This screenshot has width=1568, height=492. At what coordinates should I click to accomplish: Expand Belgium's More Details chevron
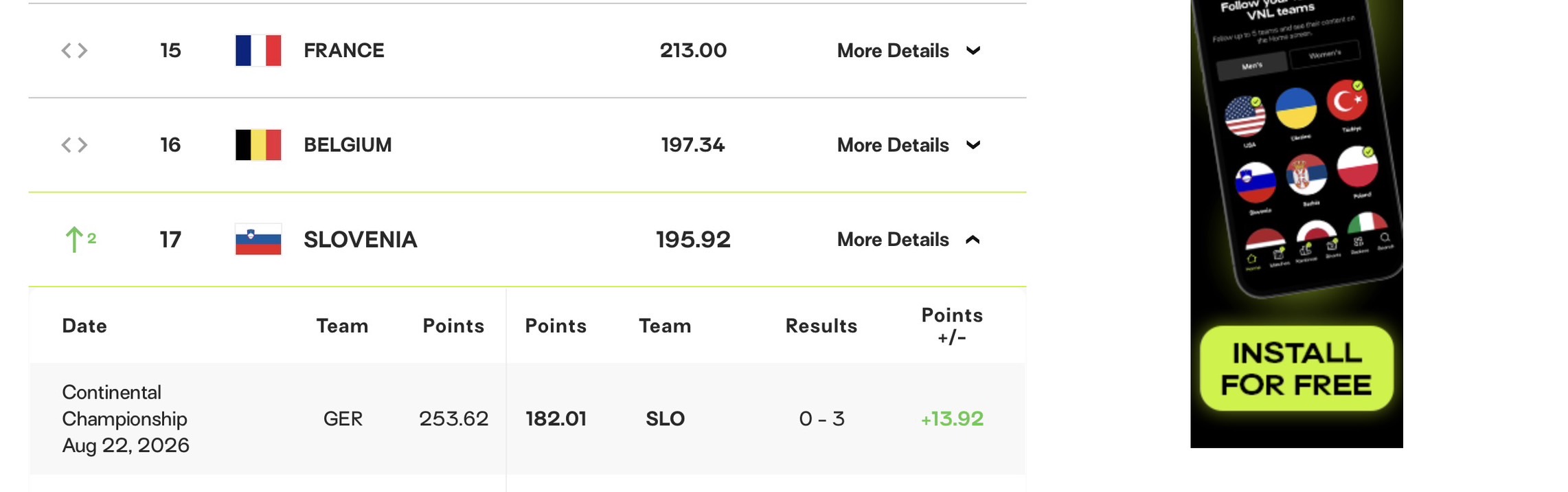(x=973, y=145)
